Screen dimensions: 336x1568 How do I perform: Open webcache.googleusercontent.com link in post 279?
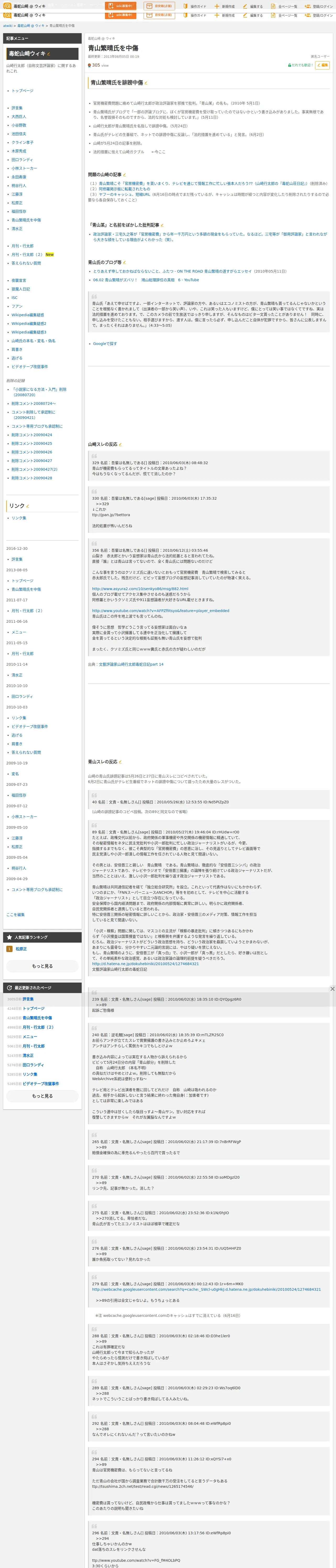click(x=206, y=1289)
